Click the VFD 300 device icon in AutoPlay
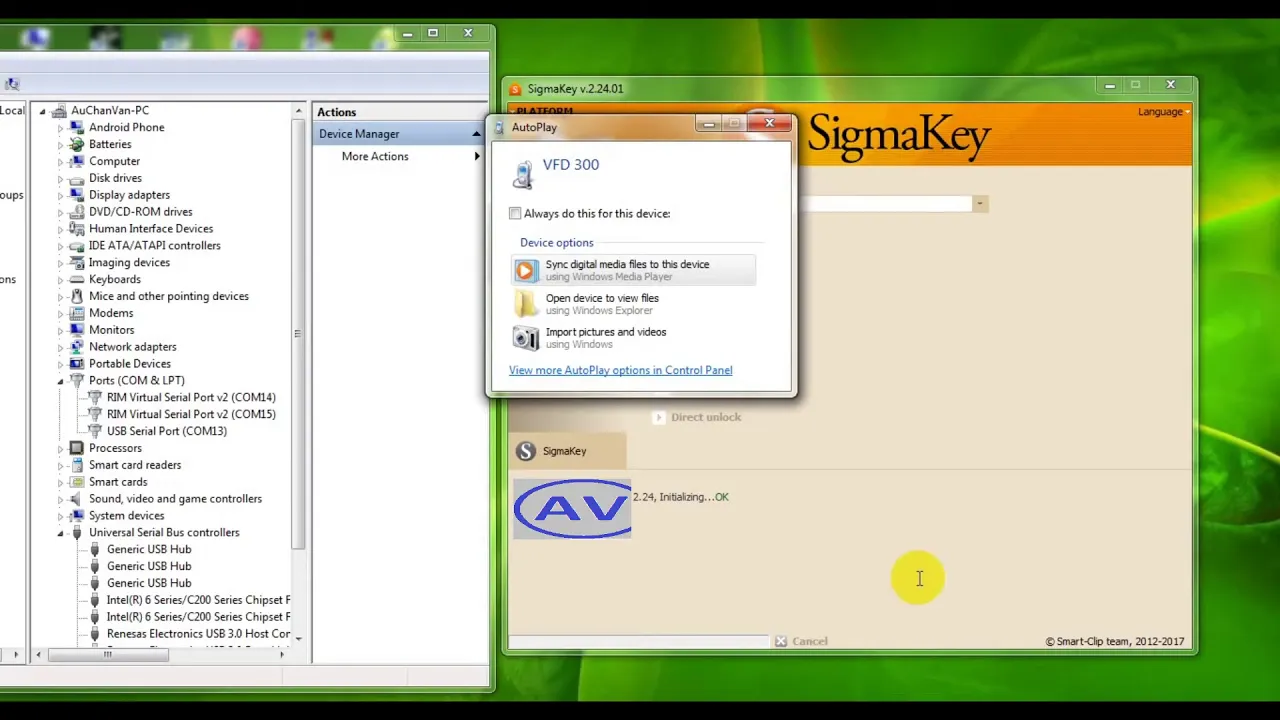This screenshot has width=1280, height=720. tap(523, 173)
